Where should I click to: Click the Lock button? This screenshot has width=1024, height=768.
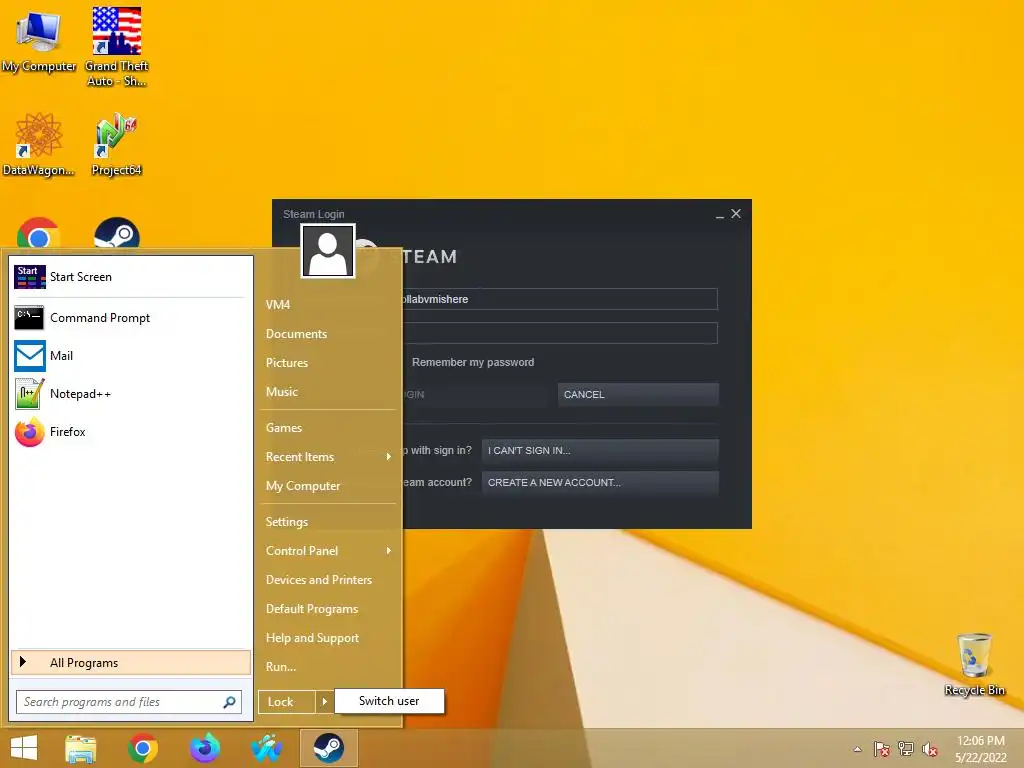287,702
